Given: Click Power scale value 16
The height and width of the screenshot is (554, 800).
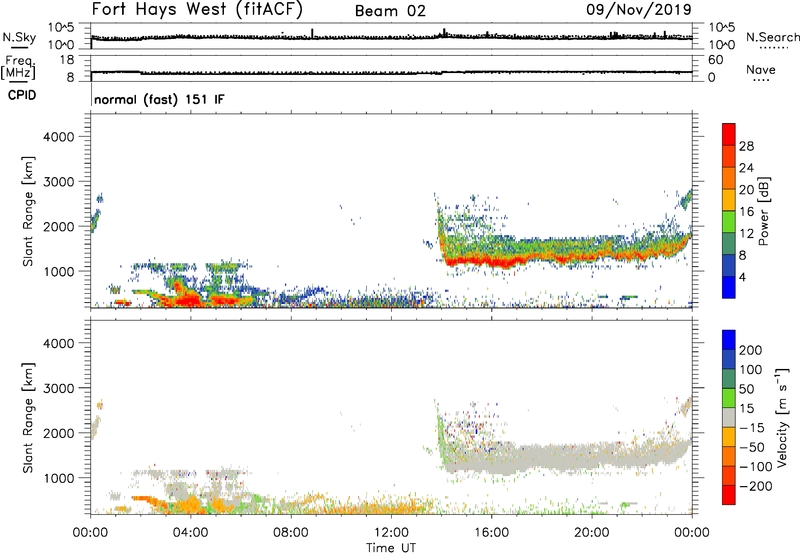Looking at the screenshot, I should 746,212.
